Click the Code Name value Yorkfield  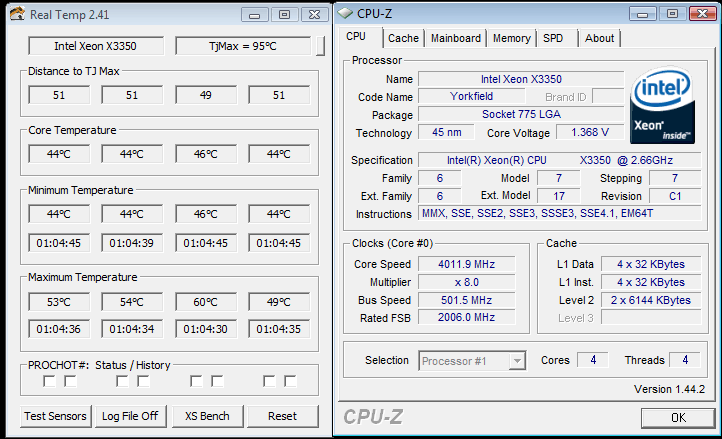click(471, 96)
